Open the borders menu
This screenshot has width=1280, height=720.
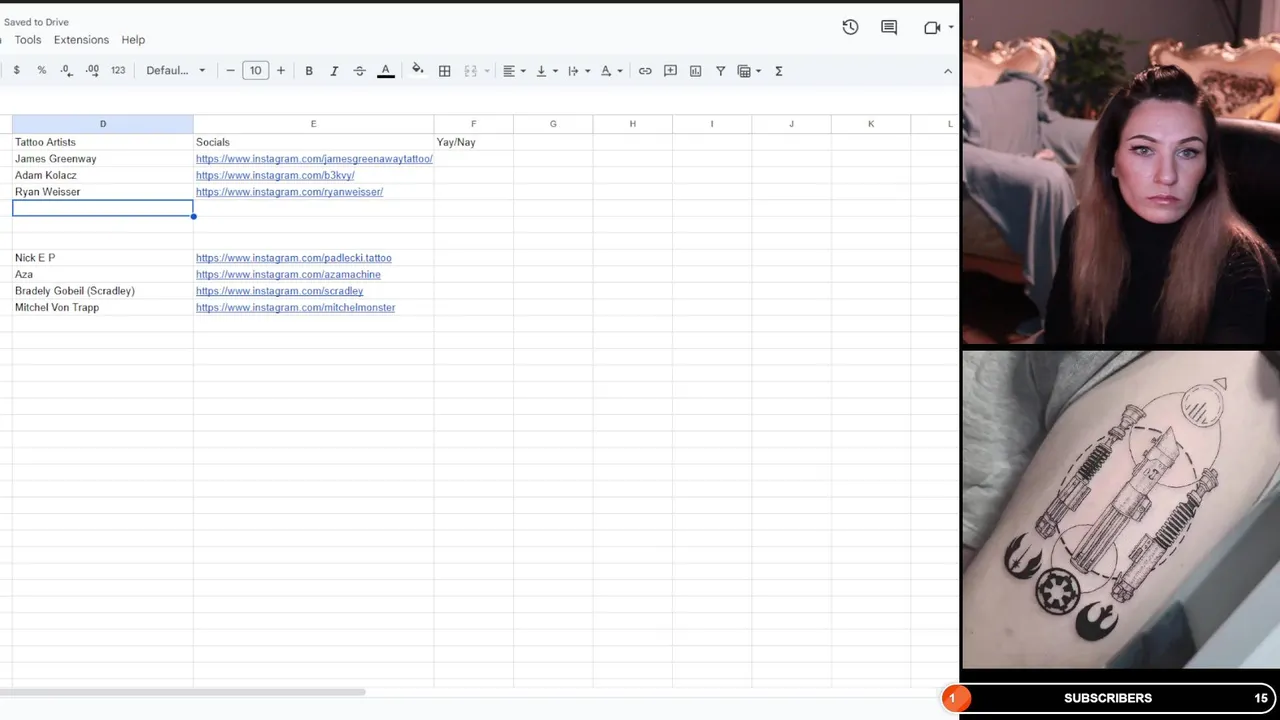tap(444, 71)
